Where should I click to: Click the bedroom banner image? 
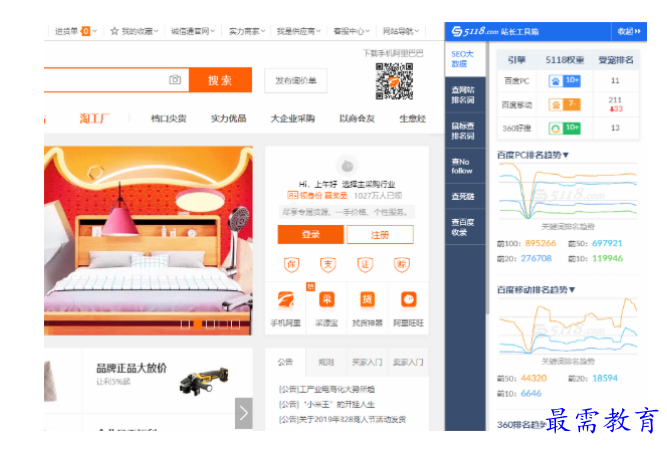(x=148, y=241)
